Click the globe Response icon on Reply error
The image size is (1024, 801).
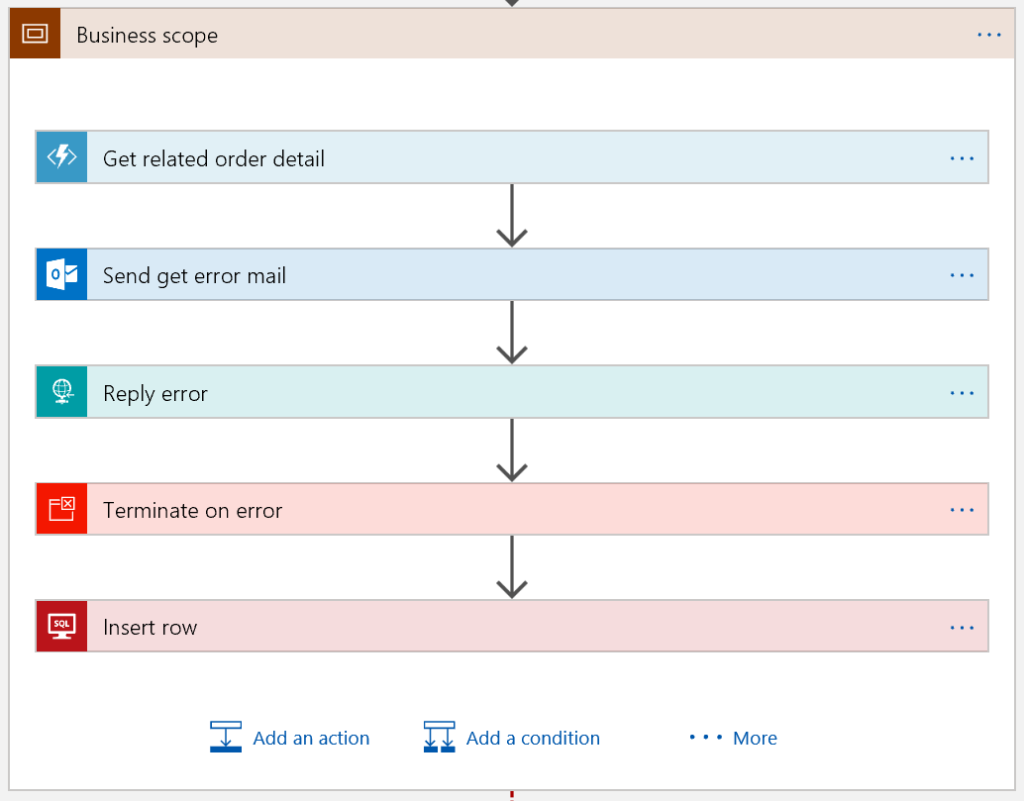[62, 392]
